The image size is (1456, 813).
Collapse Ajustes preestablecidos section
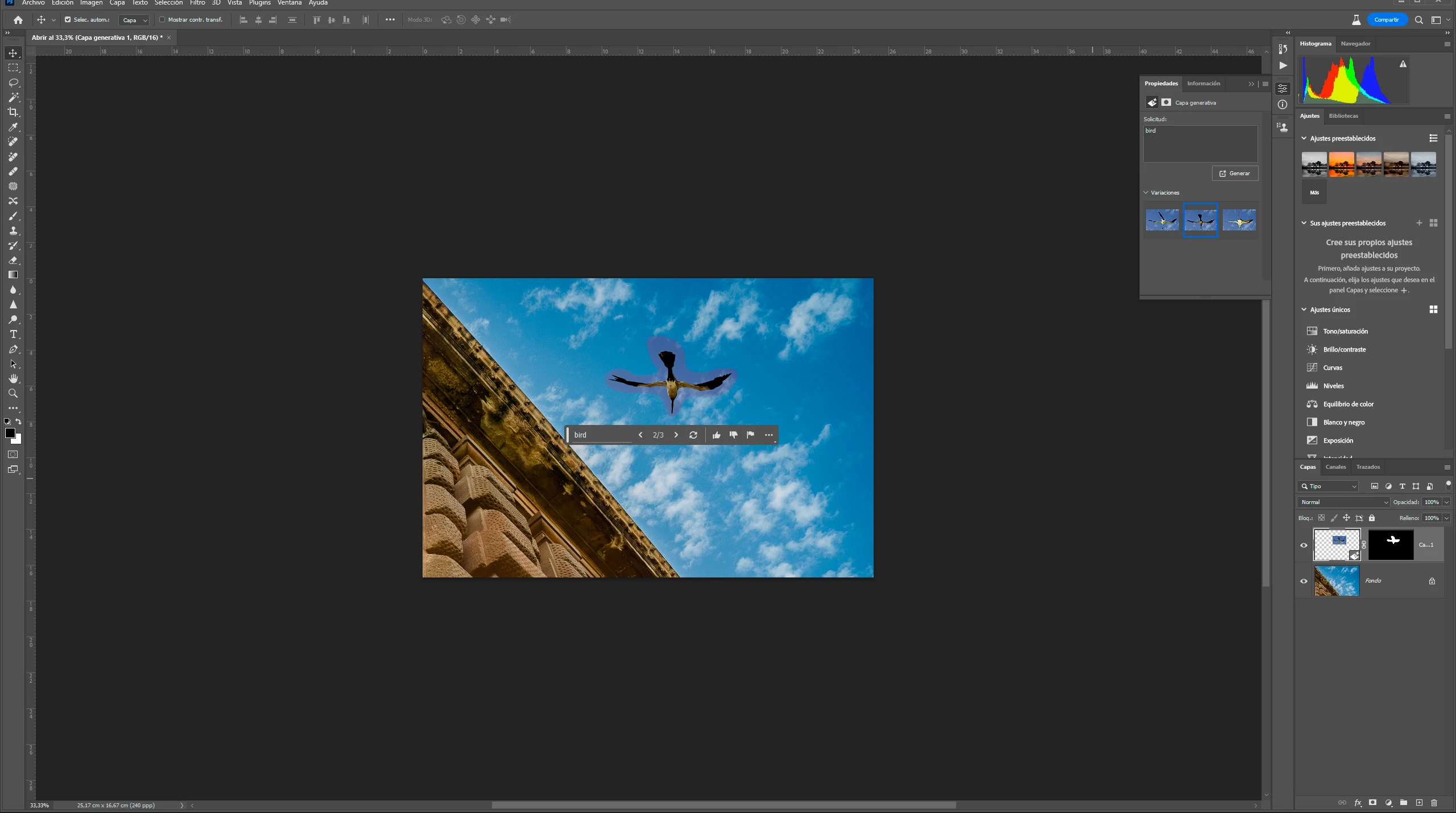[x=1304, y=138]
